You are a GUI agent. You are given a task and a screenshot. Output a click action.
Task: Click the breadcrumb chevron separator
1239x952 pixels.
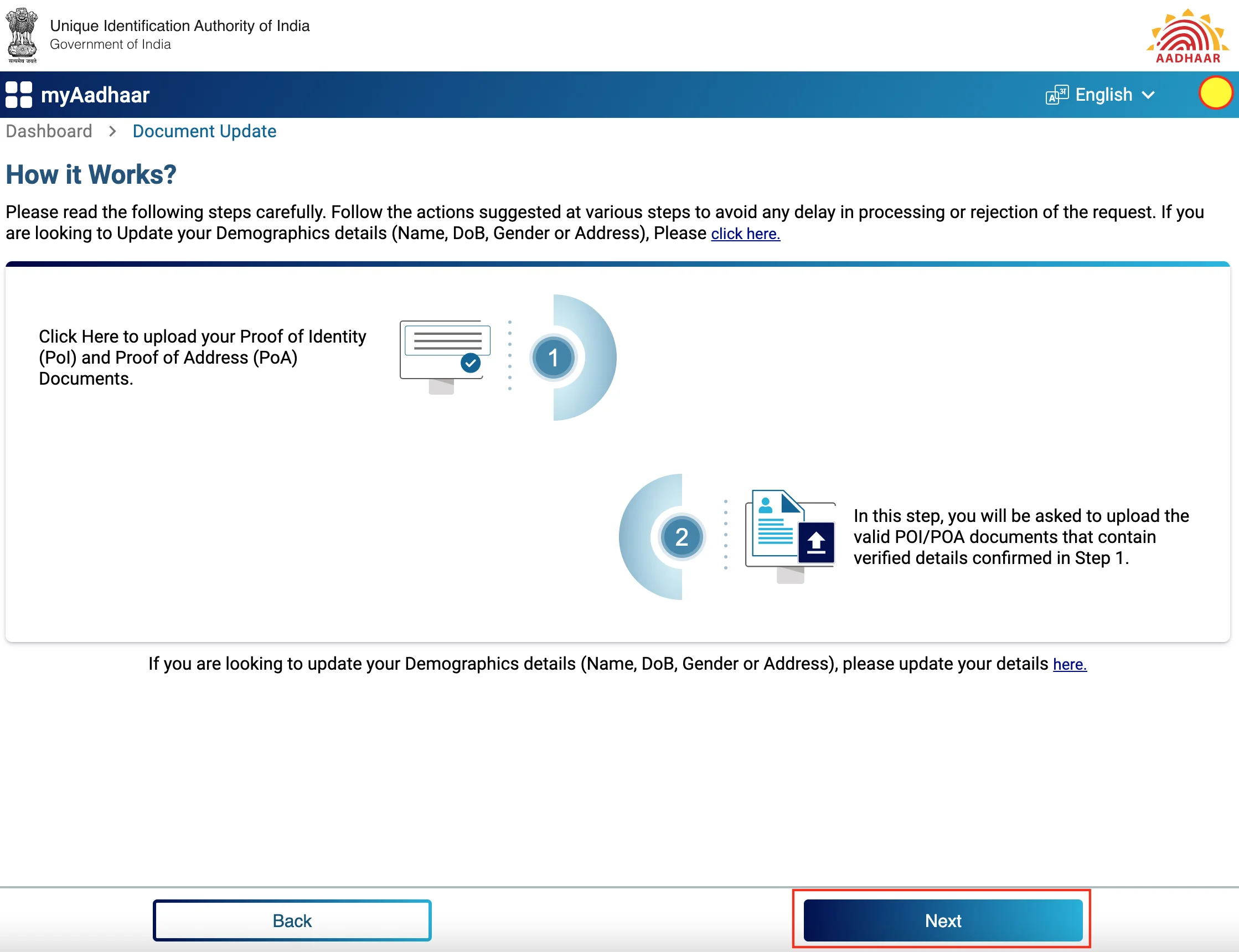point(112,132)
